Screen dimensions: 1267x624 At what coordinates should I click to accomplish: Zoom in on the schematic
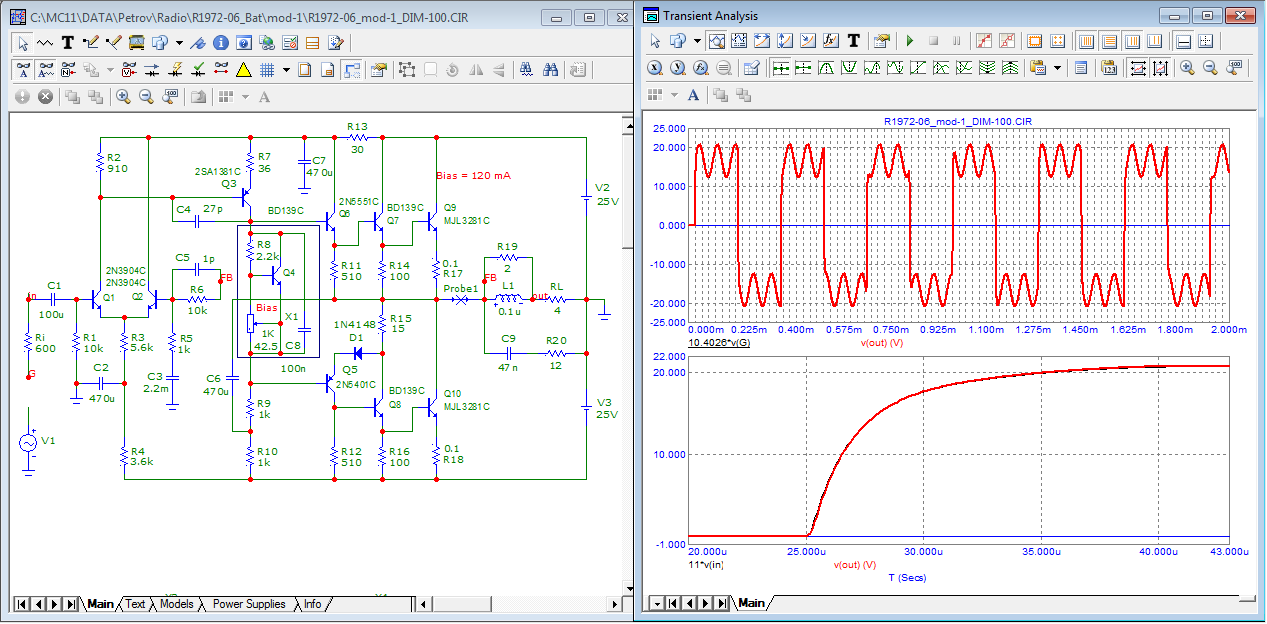[x=123, y=97]
